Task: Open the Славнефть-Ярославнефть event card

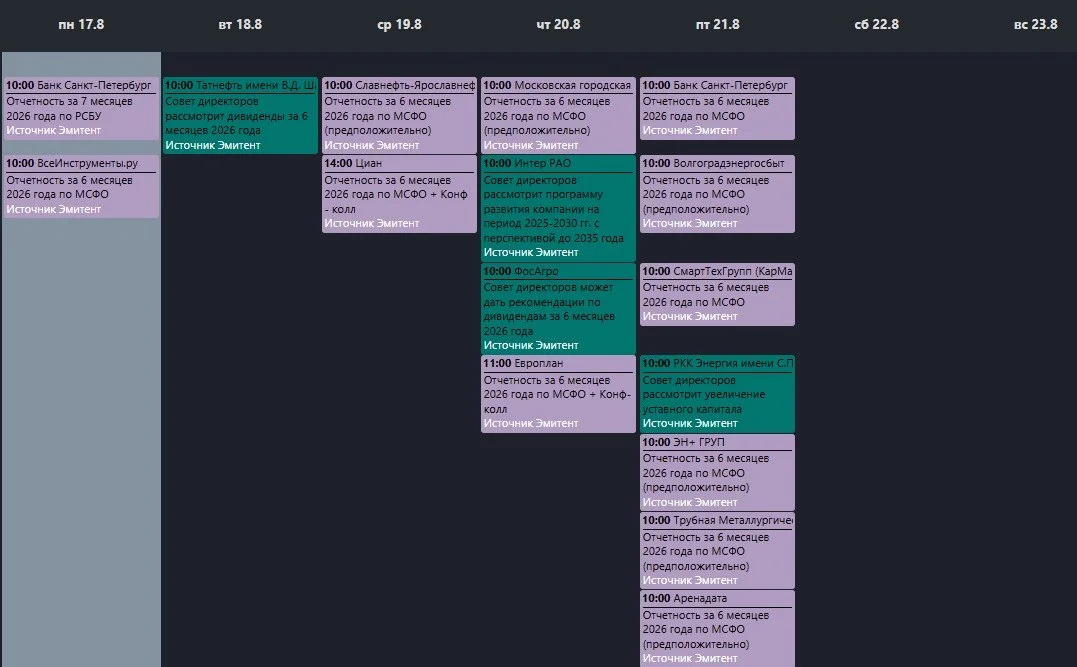Action: tap(399, 115)
